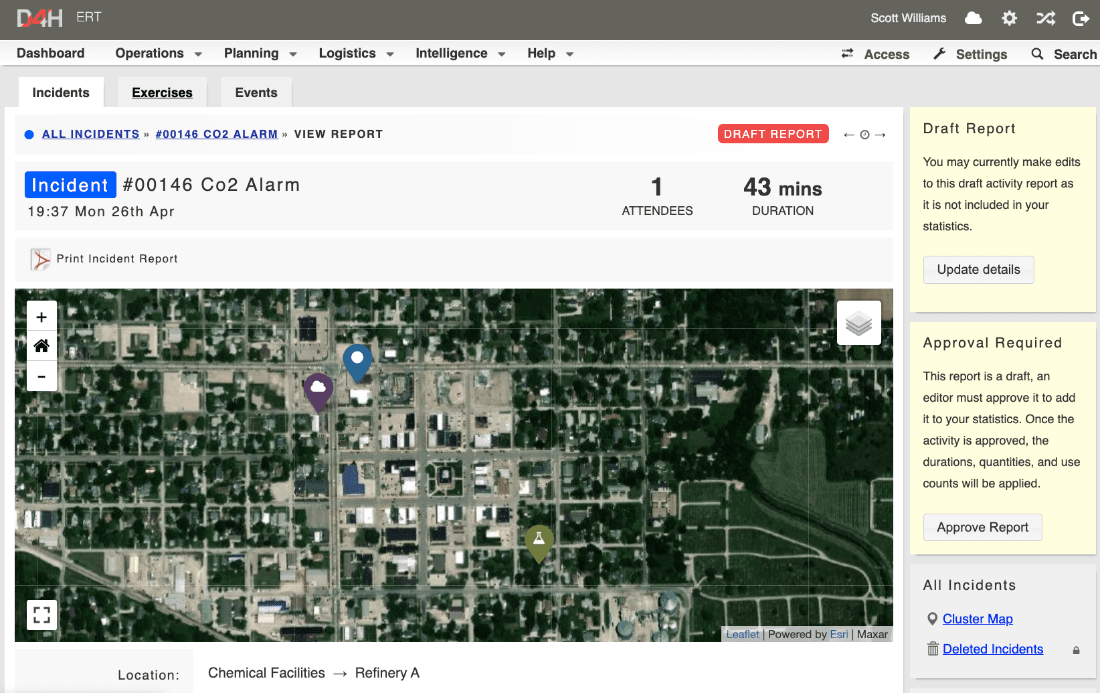Click the log out icon
Viewport: 1100px width, 693px height.
(1081, 18)
